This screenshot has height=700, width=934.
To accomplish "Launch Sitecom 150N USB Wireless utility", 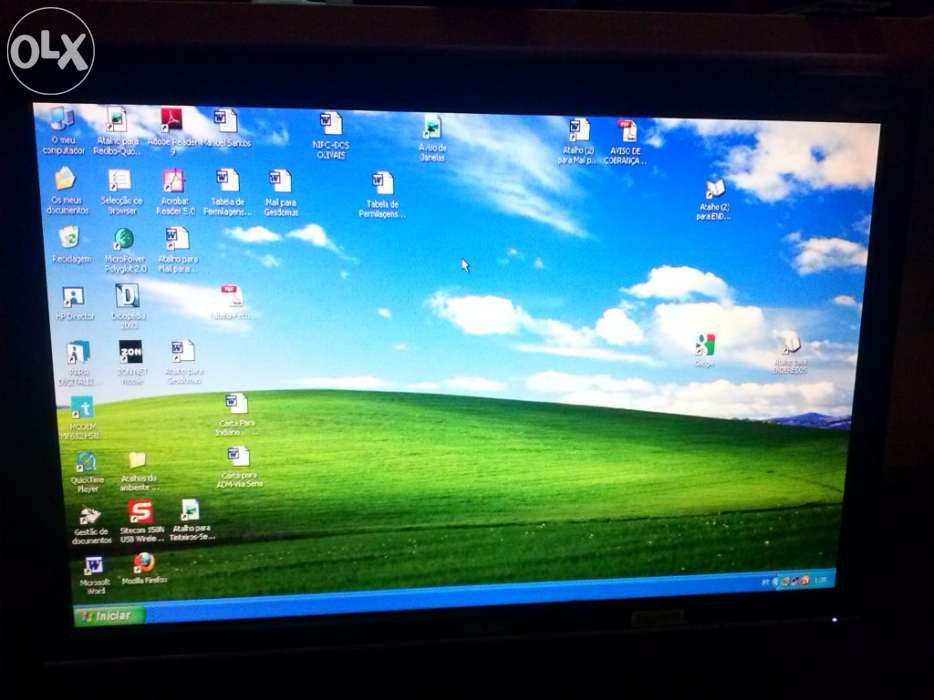I will coord(141,521).
